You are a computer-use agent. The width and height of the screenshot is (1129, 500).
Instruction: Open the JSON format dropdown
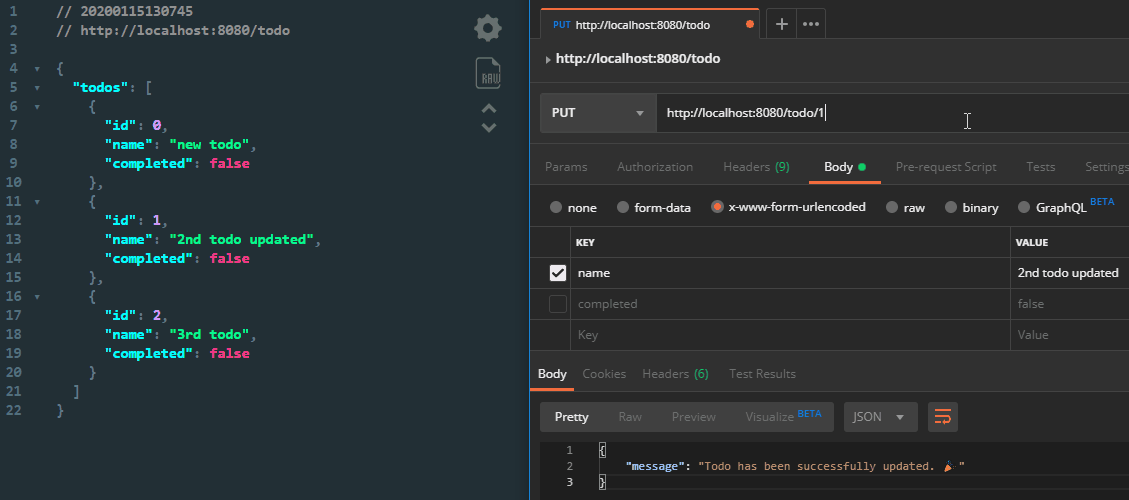point(881,416)
